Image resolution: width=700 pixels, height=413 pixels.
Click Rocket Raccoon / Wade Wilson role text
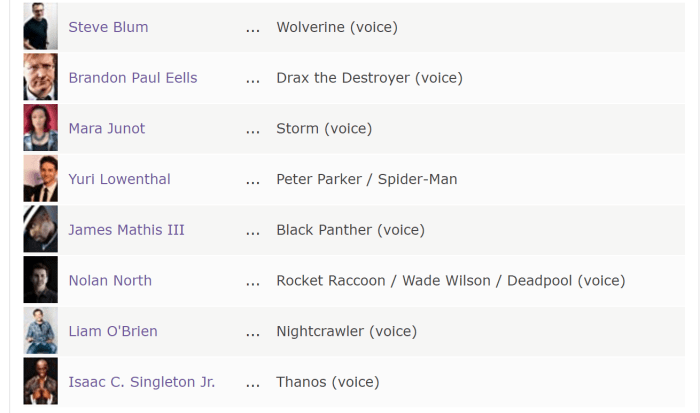click(x=383, y=280)
